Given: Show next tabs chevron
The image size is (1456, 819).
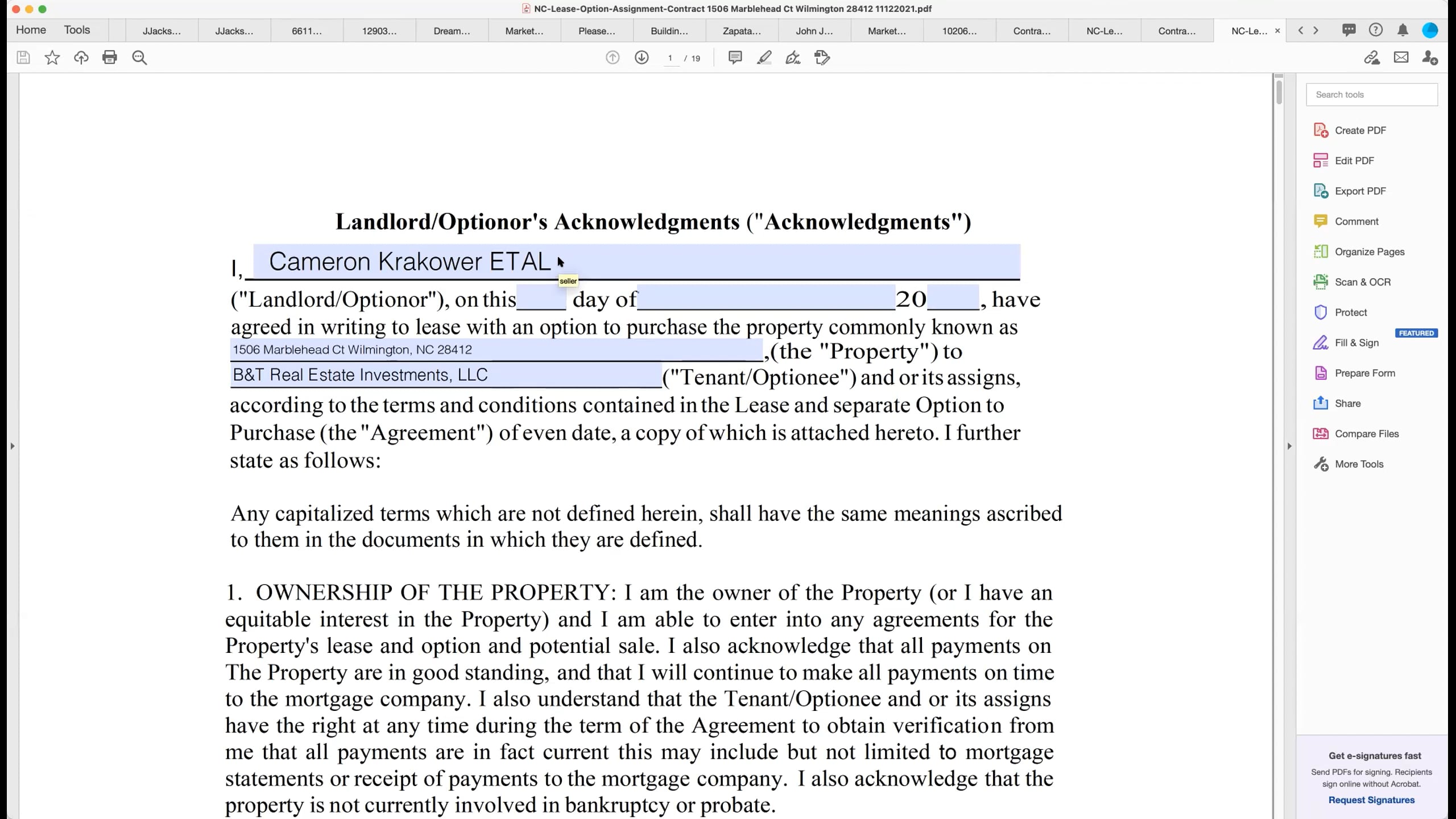Looking at the screenshot, I should coord(1316,30).
